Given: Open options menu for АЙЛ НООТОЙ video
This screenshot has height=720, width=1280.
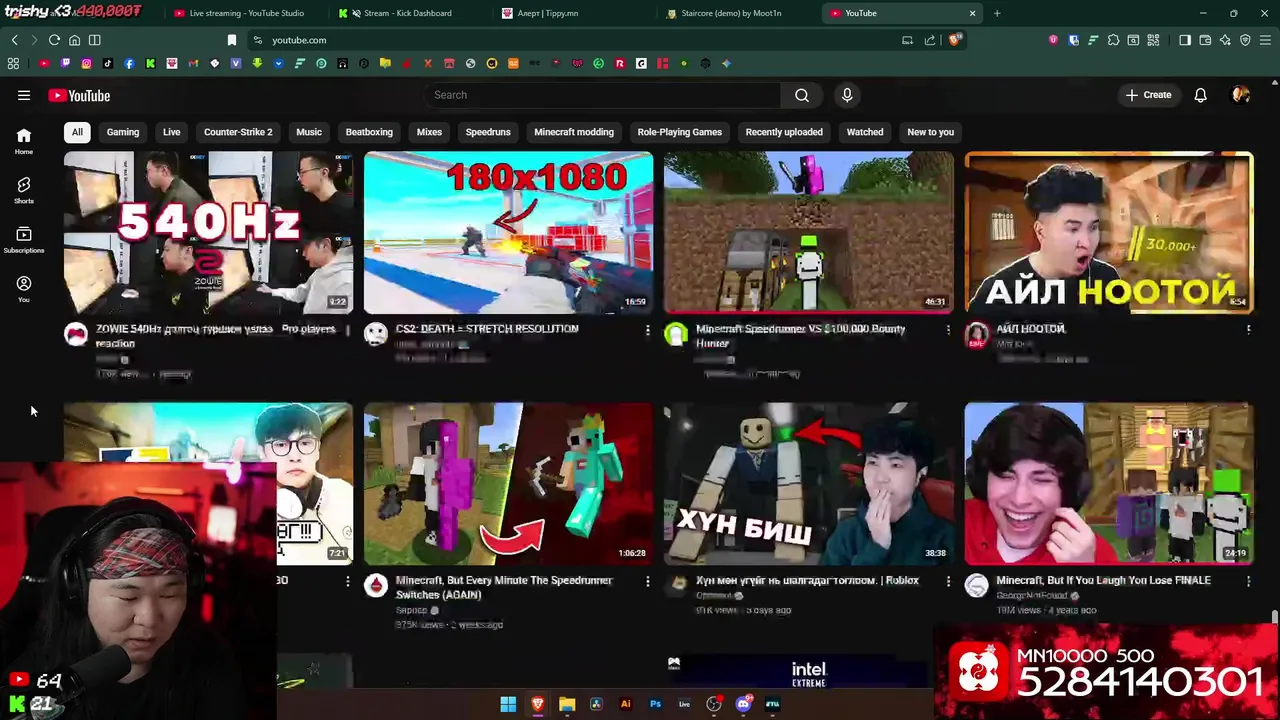Looking at the screenshot, I should click(1248, 330).
